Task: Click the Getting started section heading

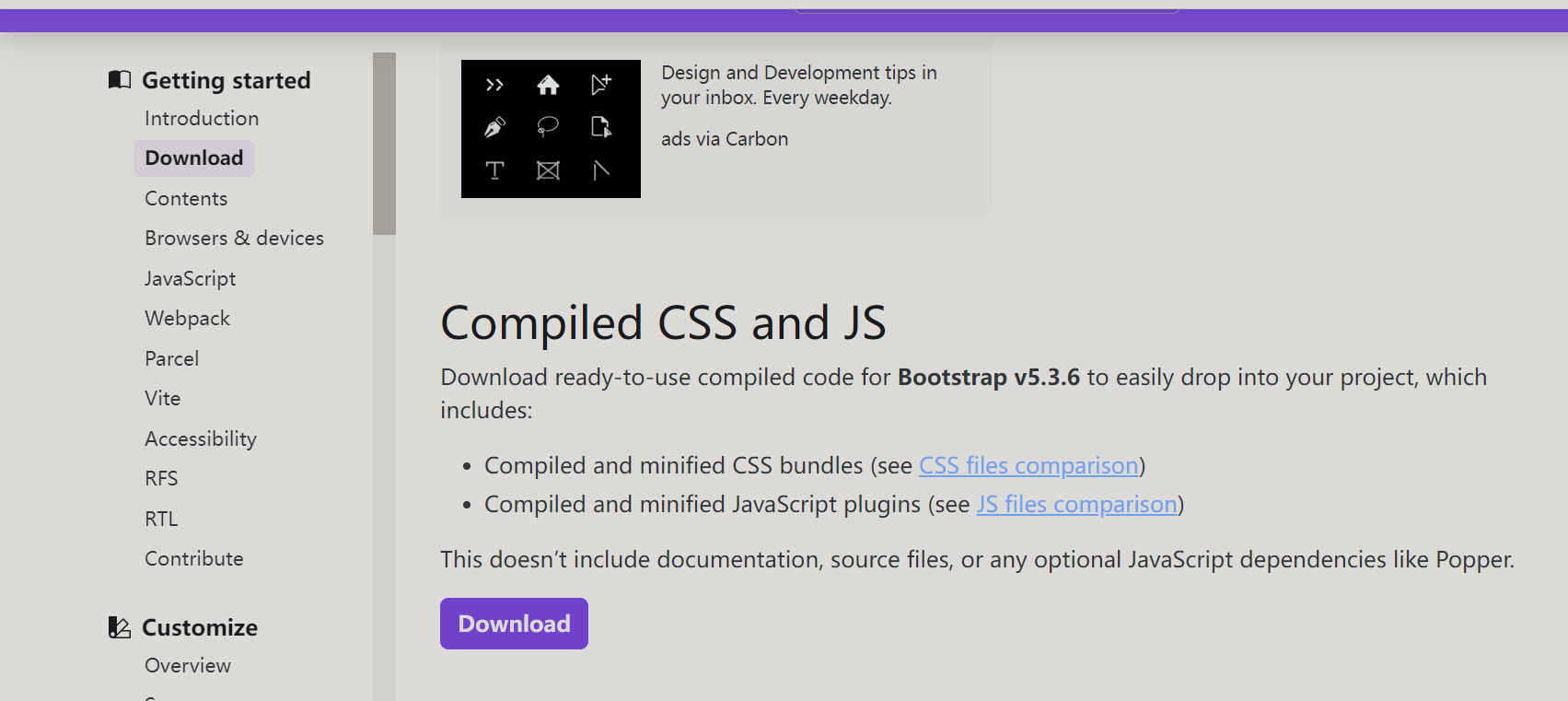Action: click(x=226, y=80)
